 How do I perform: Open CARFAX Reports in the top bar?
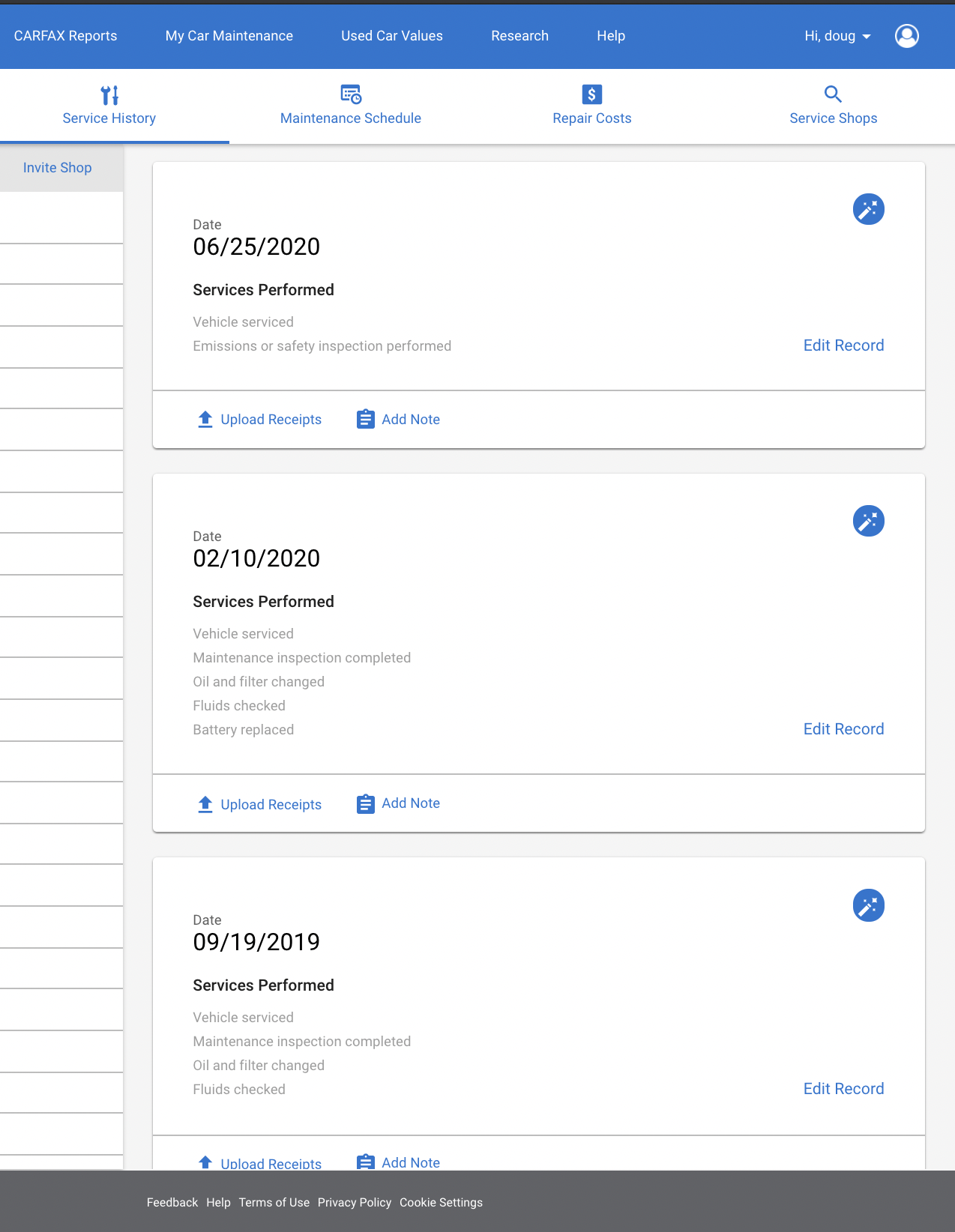pyautogui.click(x=66, y=36)
